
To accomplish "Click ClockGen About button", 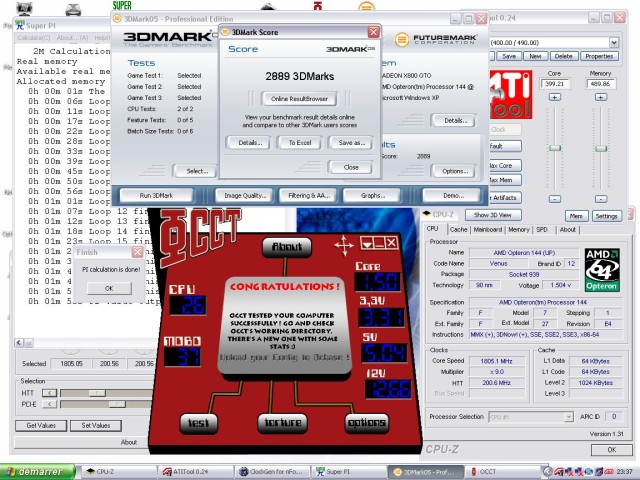I will (129, 442).
